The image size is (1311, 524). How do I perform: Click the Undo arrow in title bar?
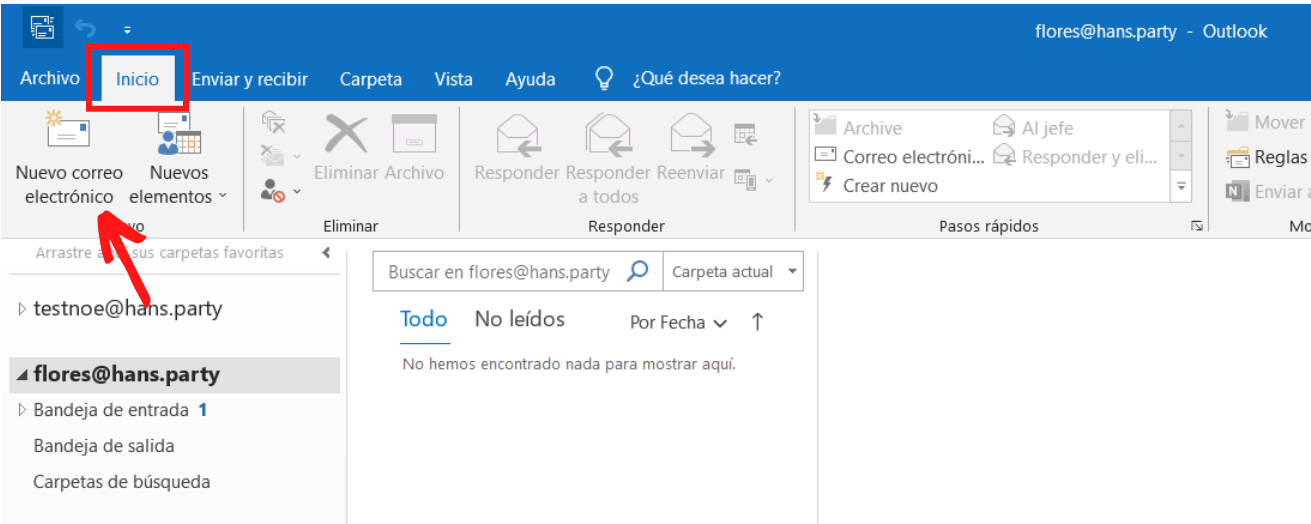86,31
